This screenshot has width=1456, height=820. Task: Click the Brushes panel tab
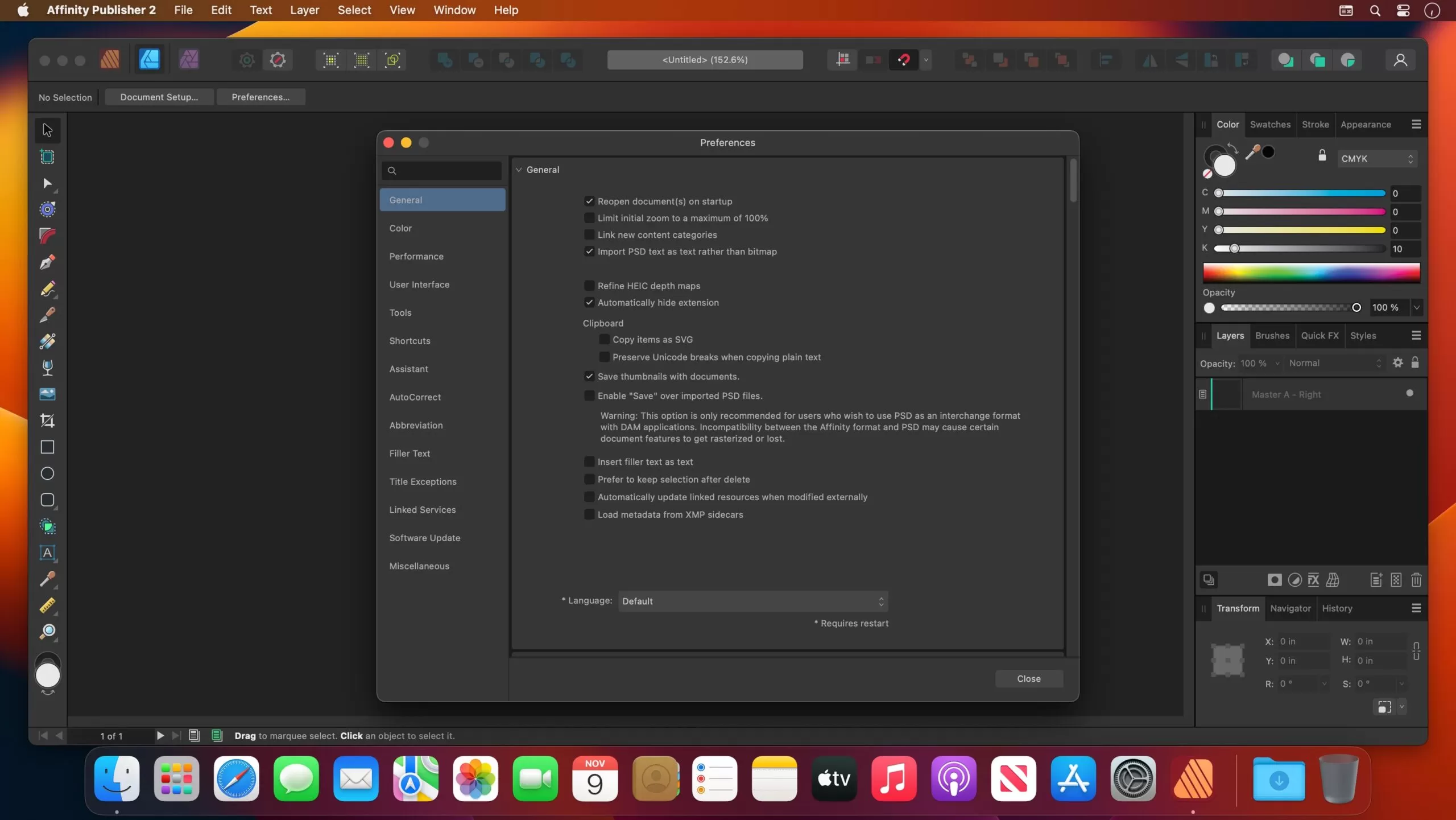(1272, 335)
